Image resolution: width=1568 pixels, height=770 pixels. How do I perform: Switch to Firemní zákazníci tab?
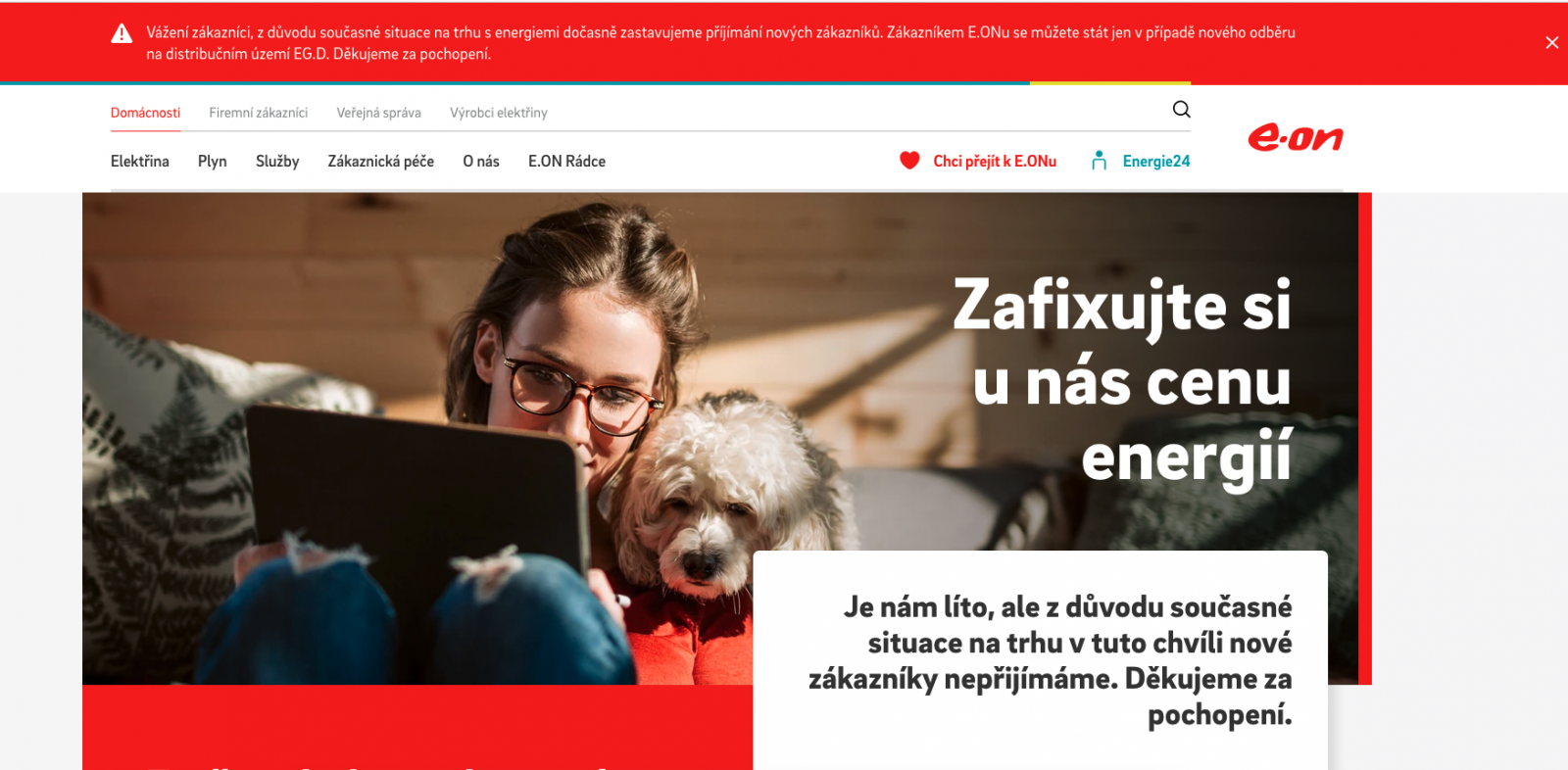258,113
